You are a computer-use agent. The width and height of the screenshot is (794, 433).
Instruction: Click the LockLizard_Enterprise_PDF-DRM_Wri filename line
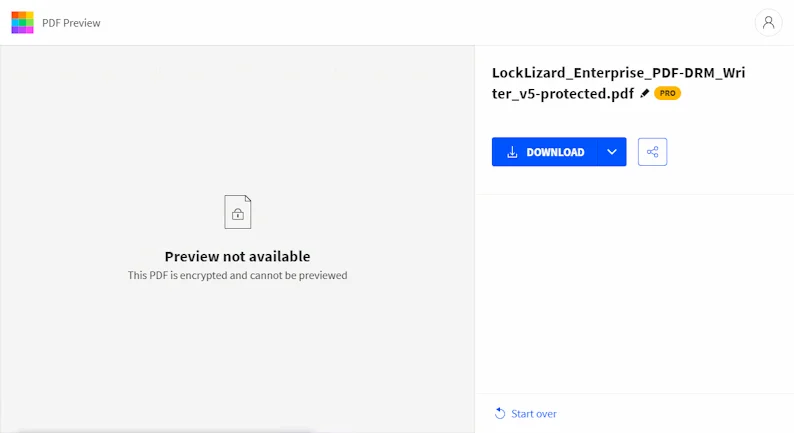[x=618, y=73]
